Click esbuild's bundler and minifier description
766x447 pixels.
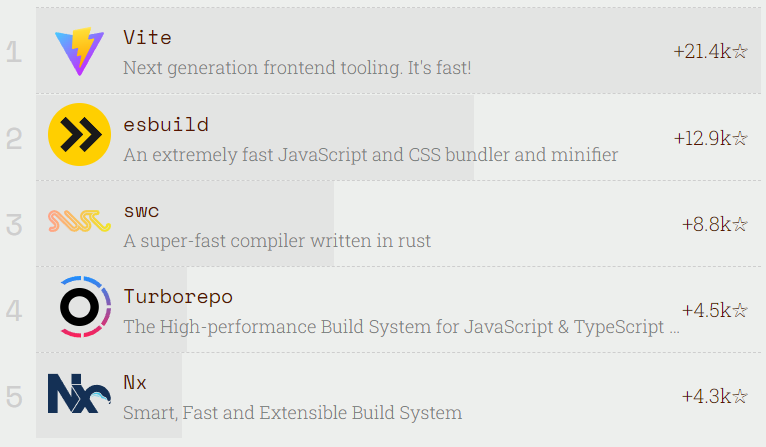[x=370, y=155]
